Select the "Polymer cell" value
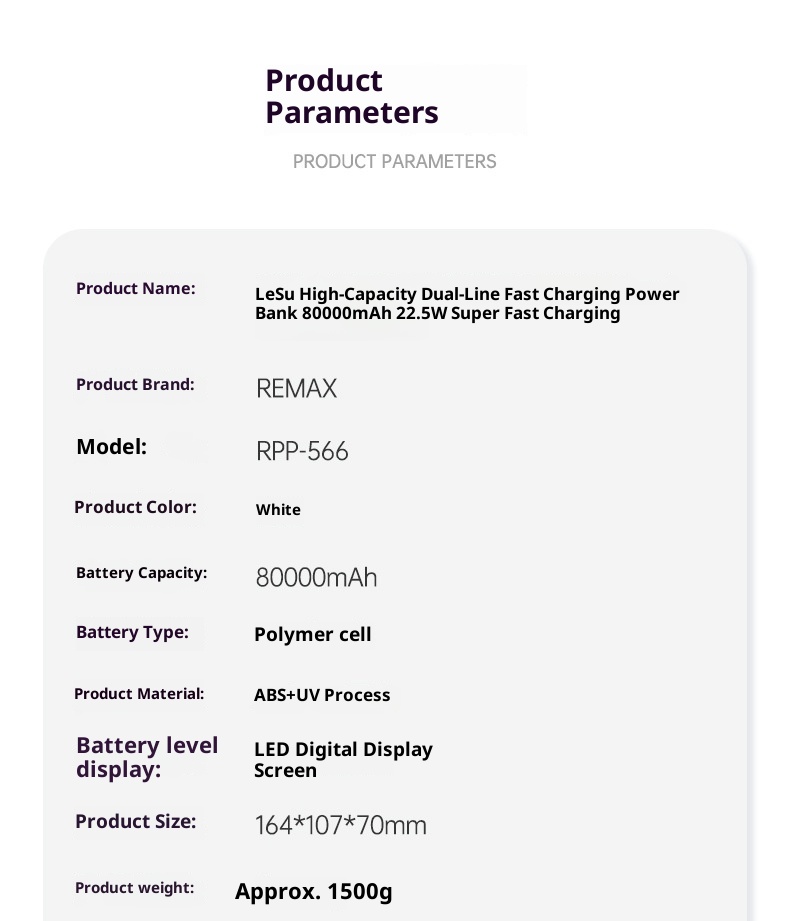The width and height of the screenshot is (790, 921). pos(312,635)
